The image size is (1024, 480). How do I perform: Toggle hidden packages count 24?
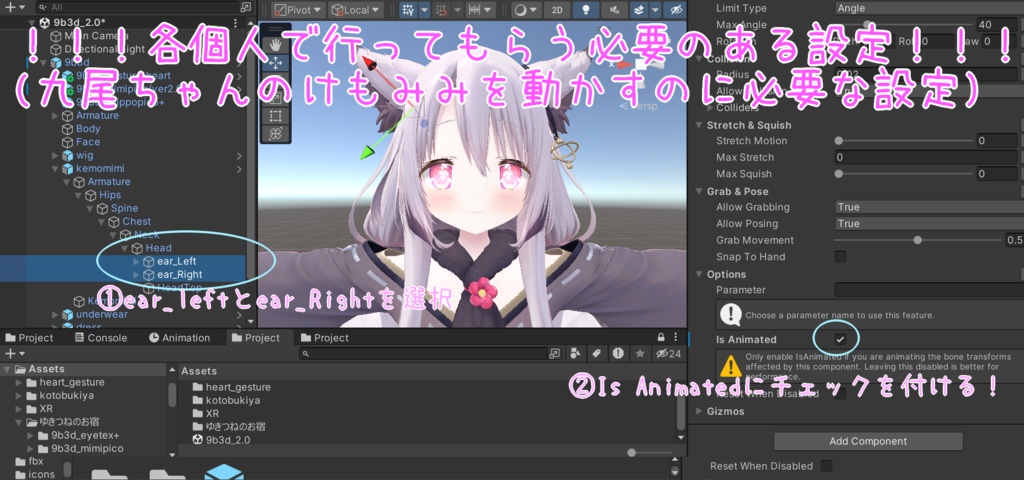coord(668,353)
